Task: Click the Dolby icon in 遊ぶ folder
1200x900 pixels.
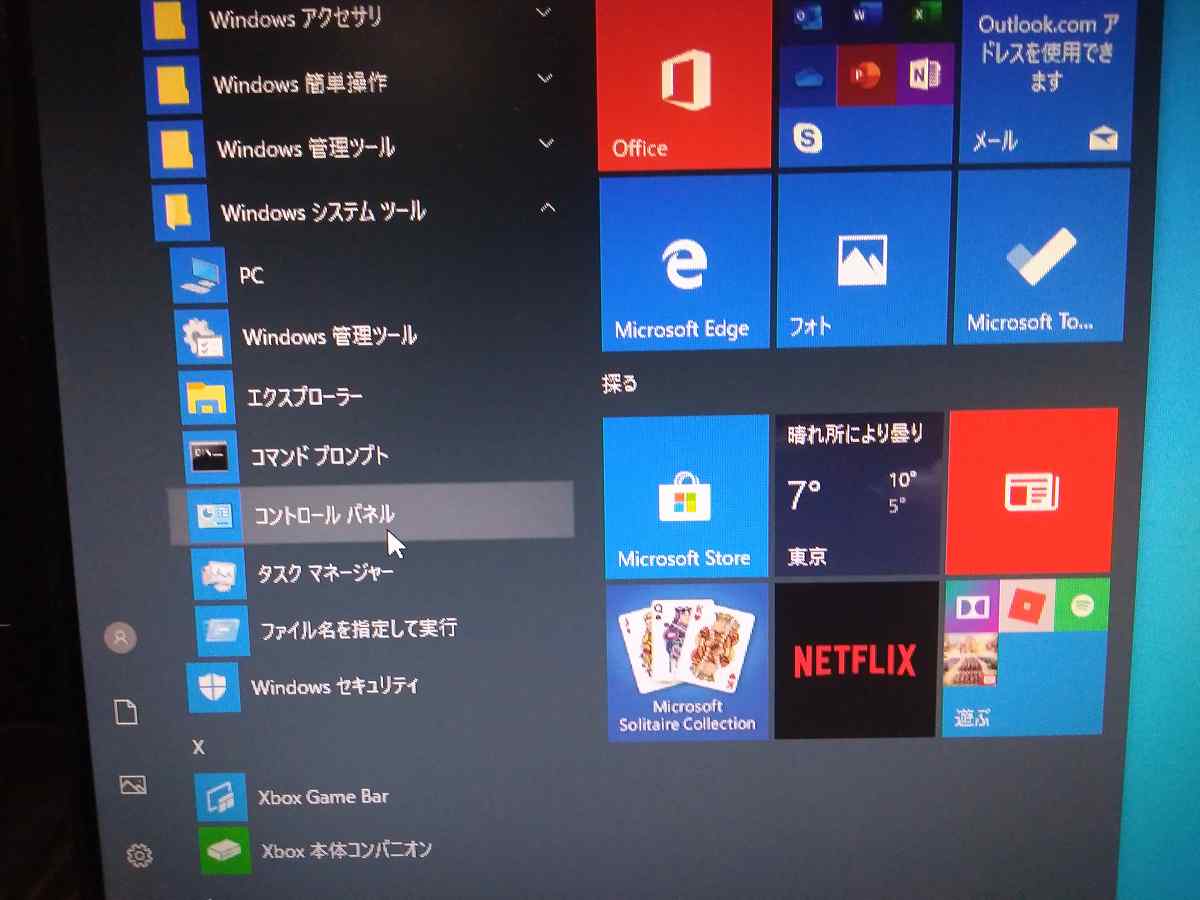Action: [972, 606]
